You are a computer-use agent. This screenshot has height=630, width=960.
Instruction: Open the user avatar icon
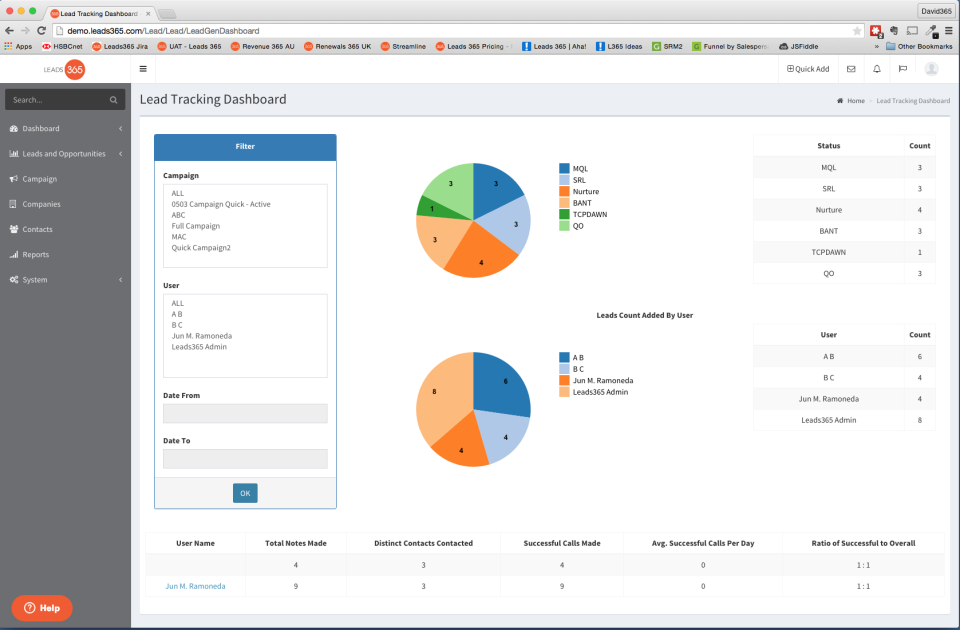931,69
